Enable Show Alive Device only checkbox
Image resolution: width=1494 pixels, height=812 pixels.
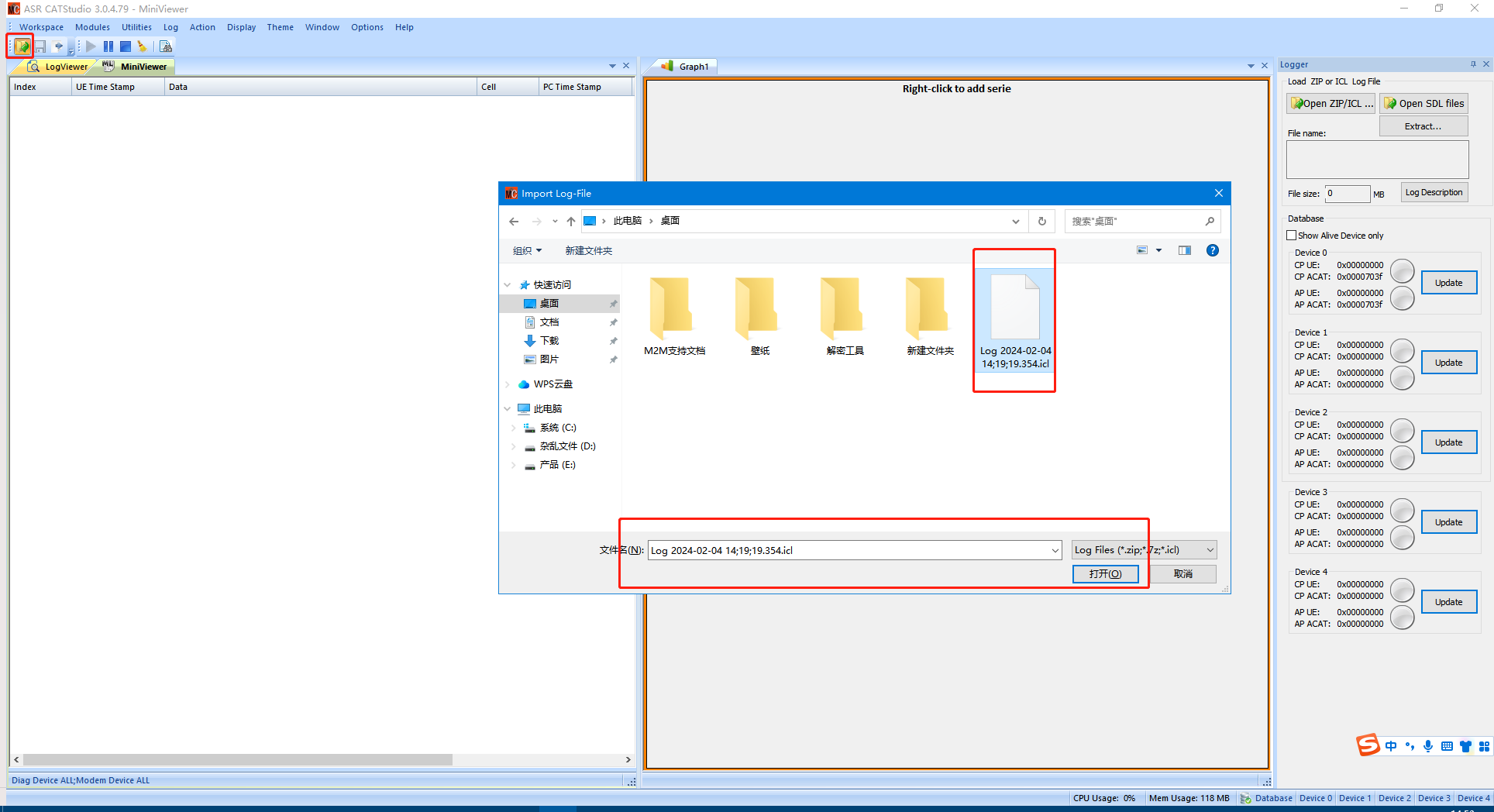click(1292, 236)
